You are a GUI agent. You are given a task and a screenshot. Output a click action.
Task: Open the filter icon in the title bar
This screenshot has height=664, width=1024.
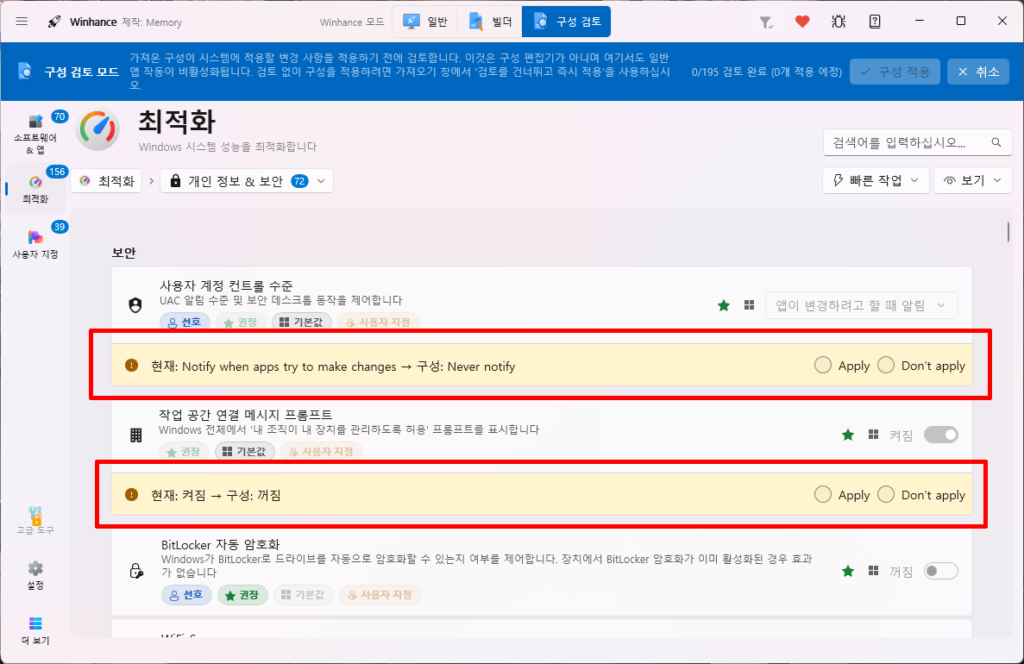click(x=766, y=22)
